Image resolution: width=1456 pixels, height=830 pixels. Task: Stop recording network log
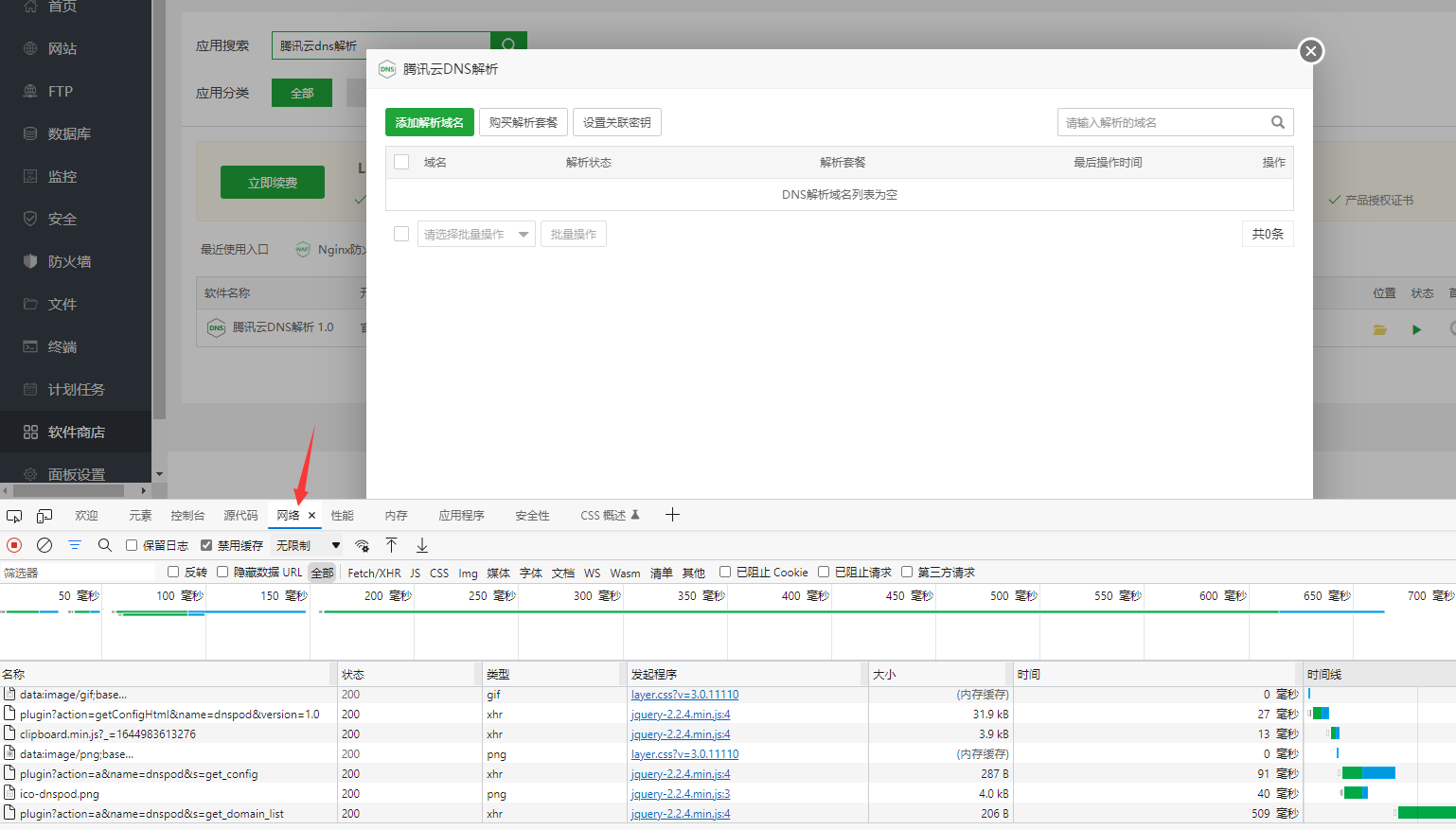click(14, 545)
